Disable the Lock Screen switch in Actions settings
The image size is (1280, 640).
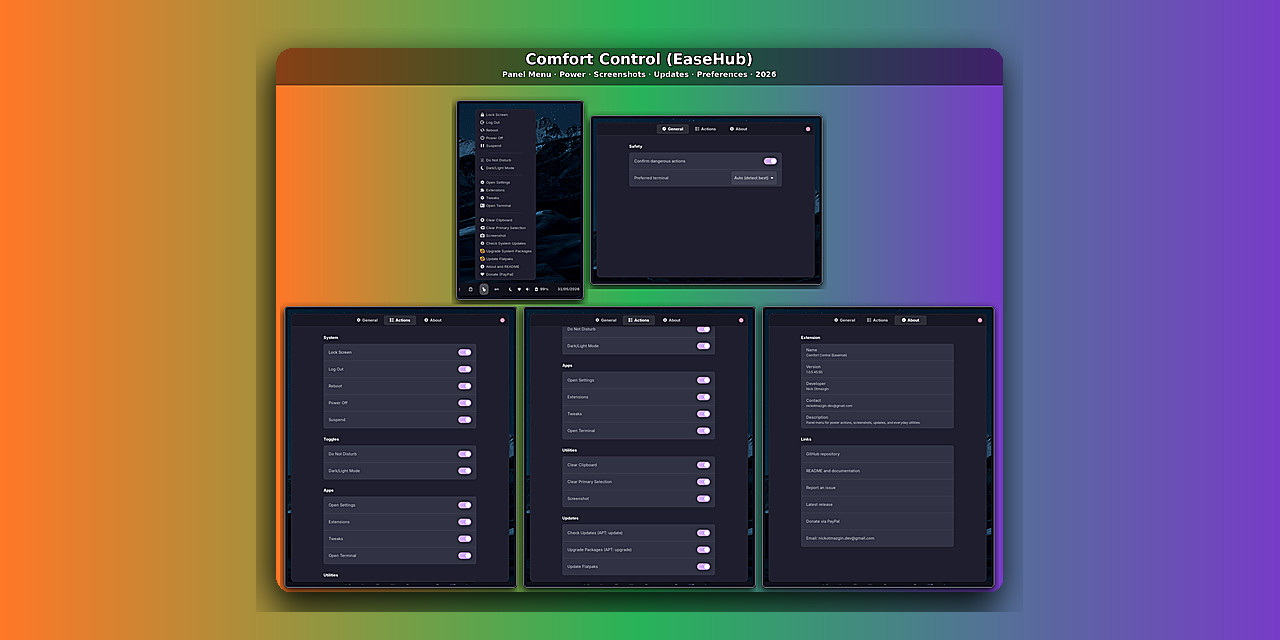pyautogui.click(x=464, y=352)
